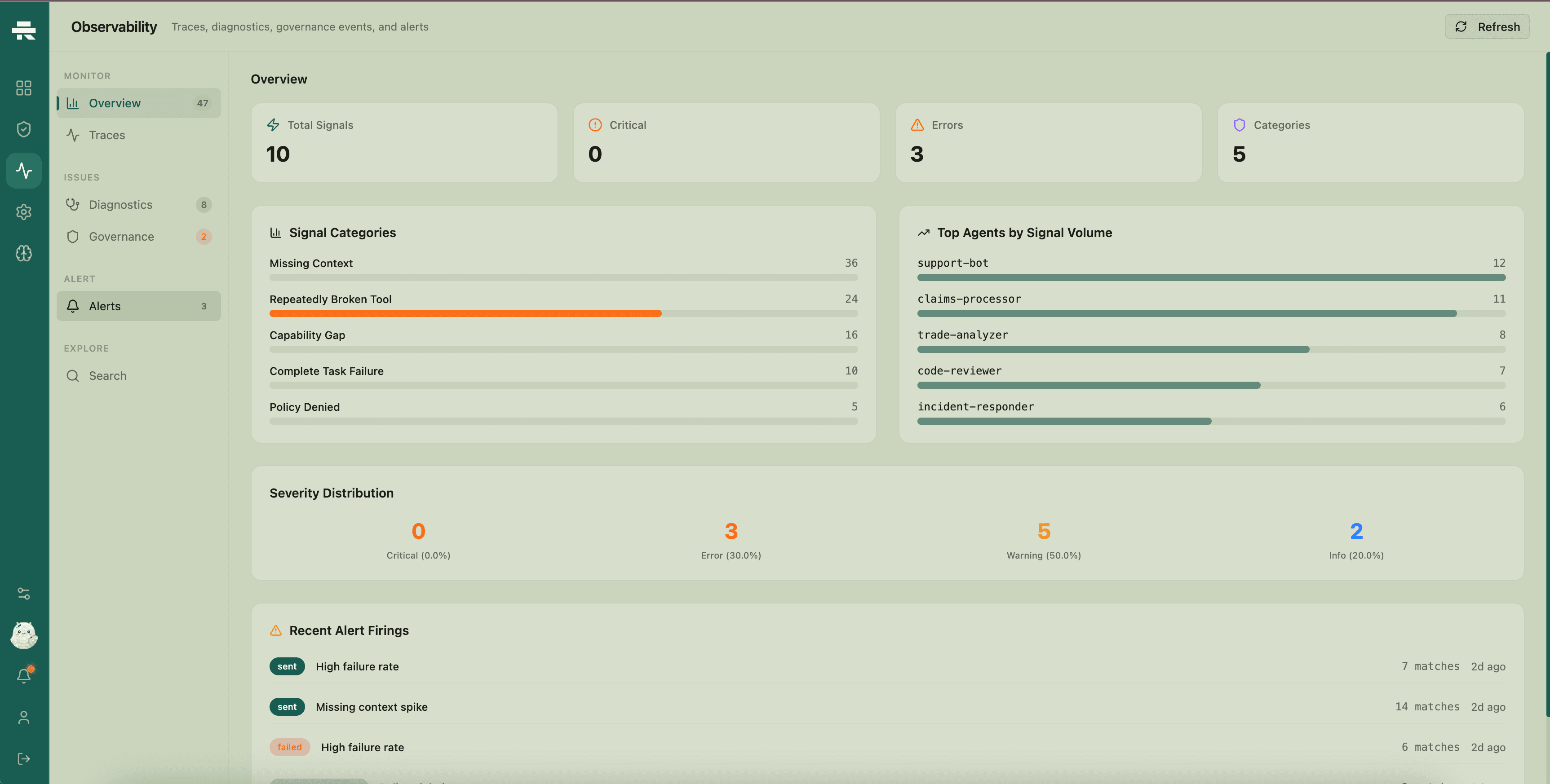The height and width of the screenshot is (784, 1550).
Task: Select the Policy Denied category row
Action: point(564,413)
